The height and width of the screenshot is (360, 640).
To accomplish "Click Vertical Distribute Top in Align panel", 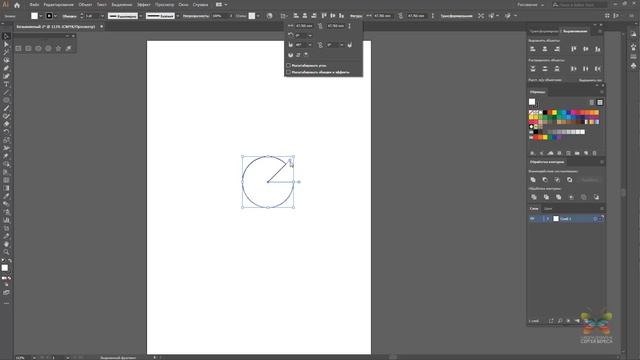I will coord(533,69).
